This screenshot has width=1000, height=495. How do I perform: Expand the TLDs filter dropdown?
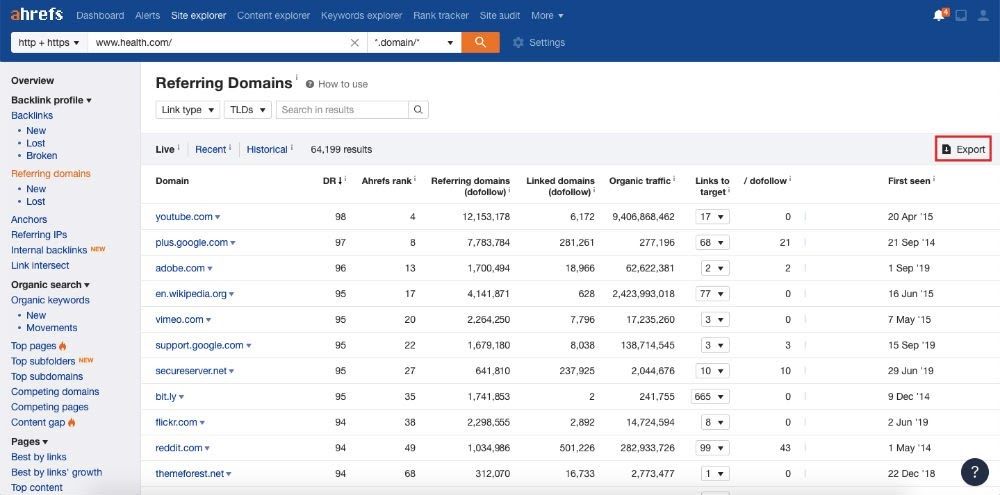(x=247, y=110)
